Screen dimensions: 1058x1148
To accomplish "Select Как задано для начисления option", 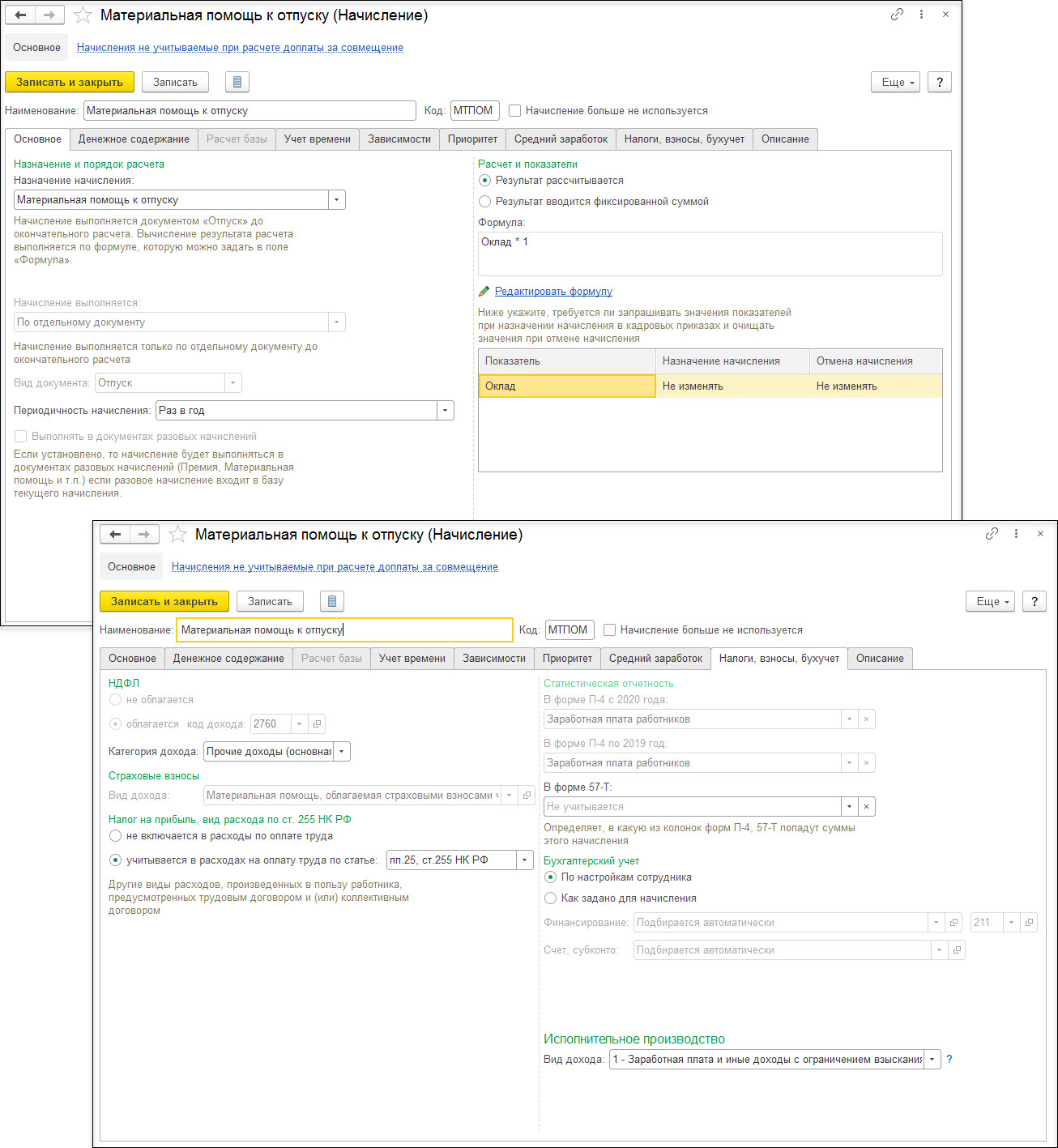I will tap(550, 898).
